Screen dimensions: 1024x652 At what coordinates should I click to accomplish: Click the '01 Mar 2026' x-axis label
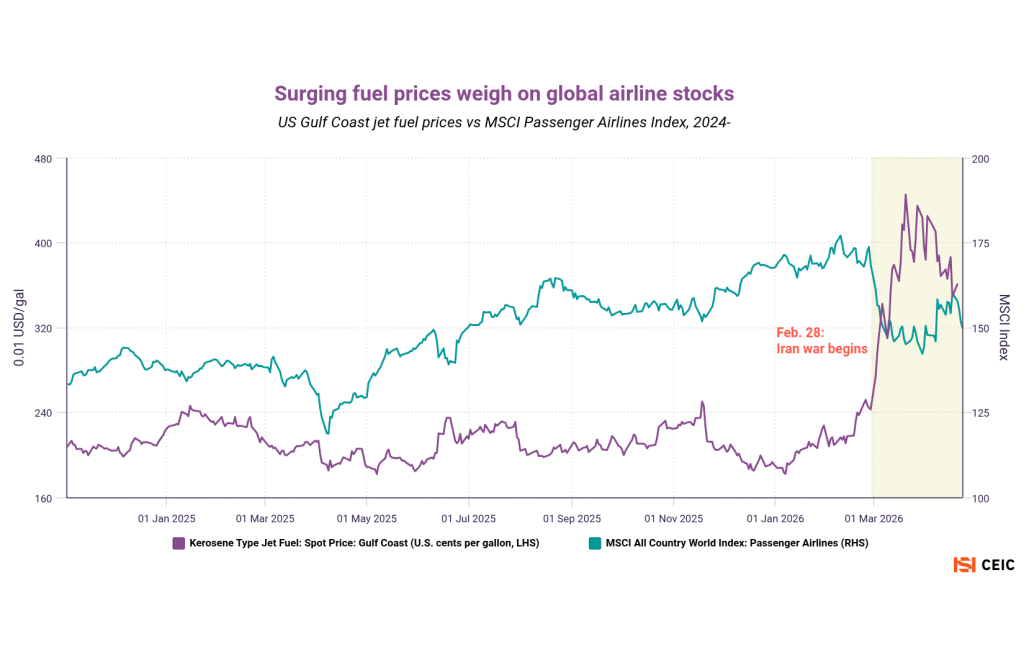click(874, 518)
